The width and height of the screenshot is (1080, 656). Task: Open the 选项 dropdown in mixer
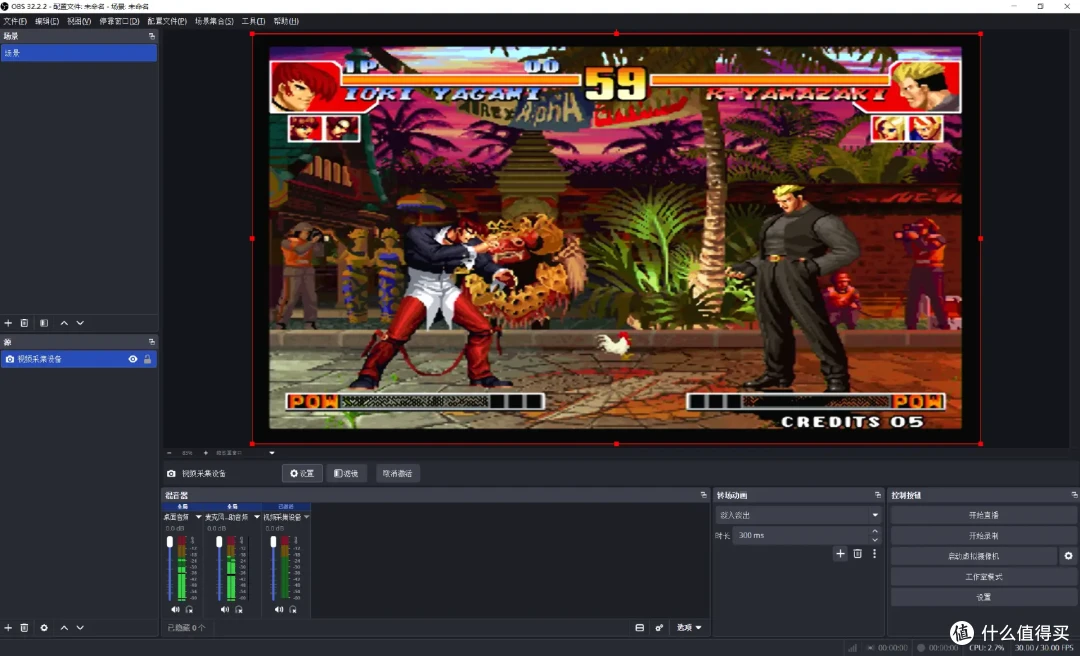click(x=689, y=628)
